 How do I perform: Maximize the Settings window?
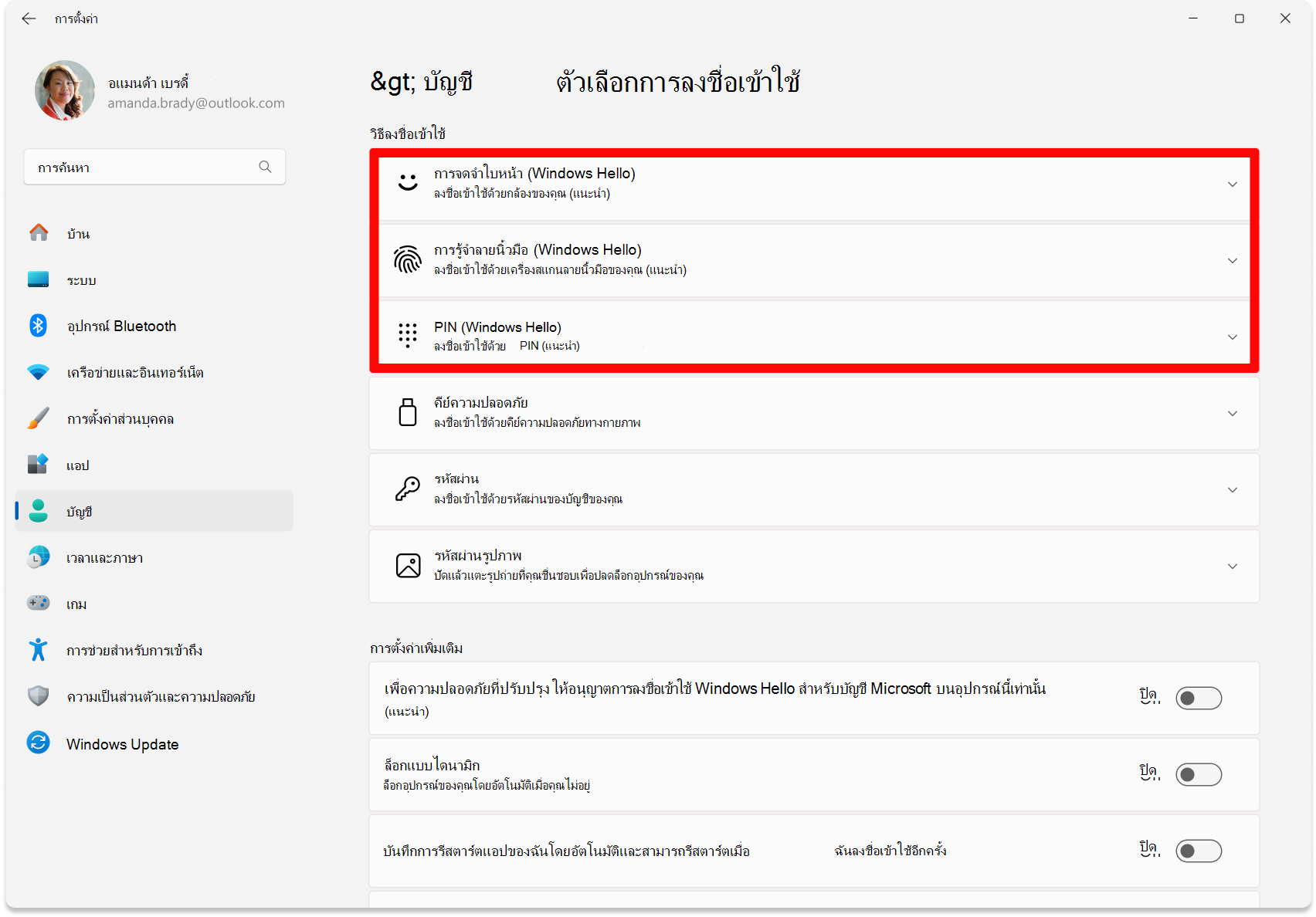[1240, 19]
